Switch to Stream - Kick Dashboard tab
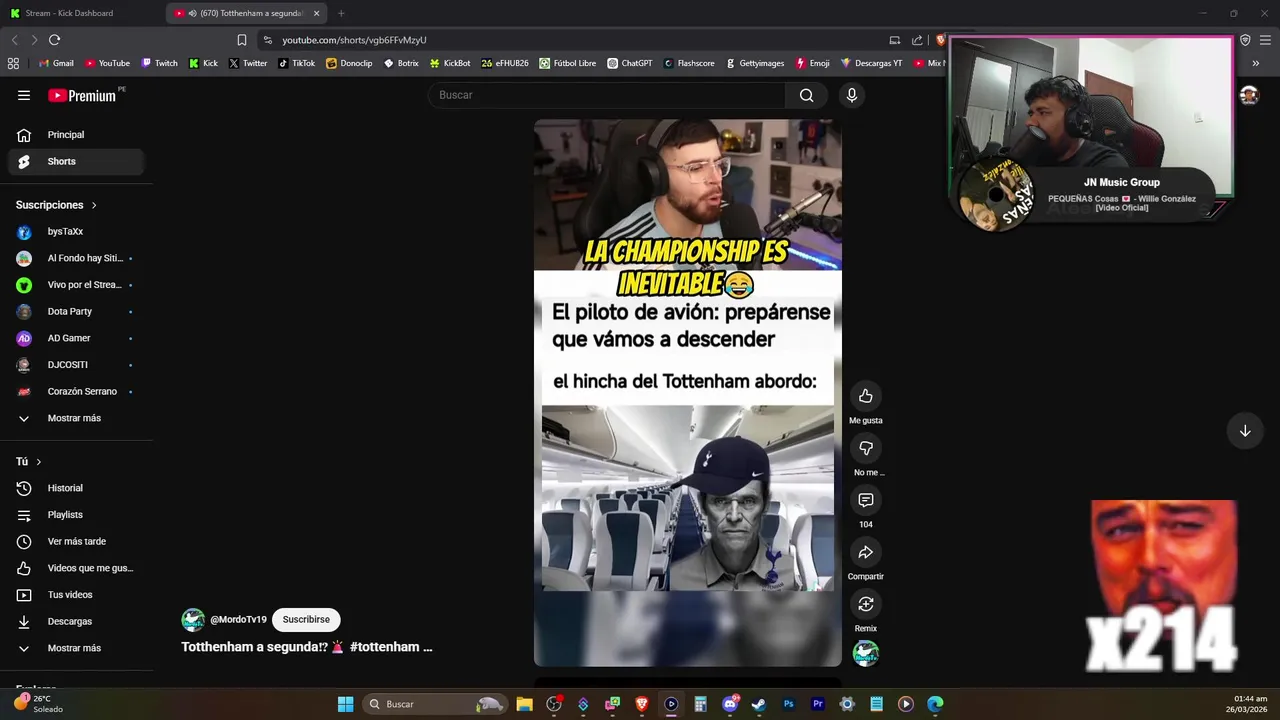 pyautogui.click(x=82, y=13)
